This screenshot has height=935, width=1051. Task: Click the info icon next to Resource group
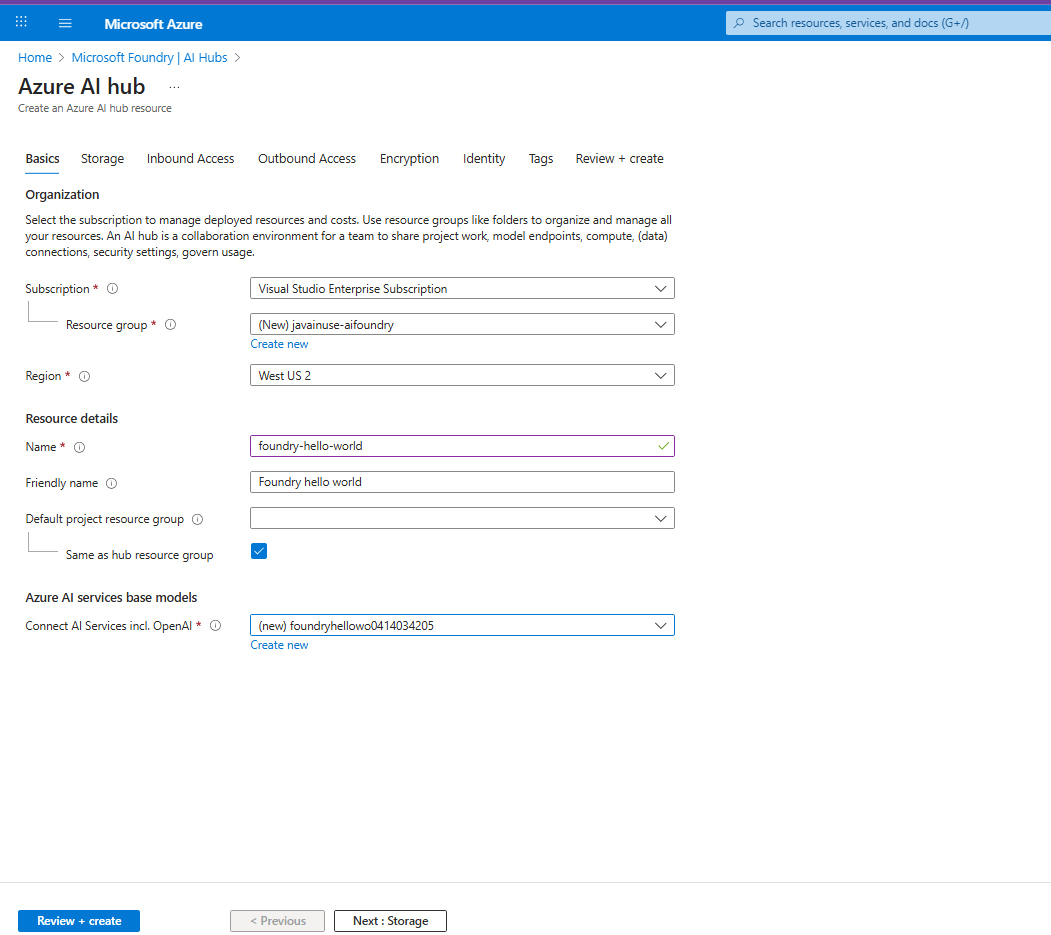(170, 324)
